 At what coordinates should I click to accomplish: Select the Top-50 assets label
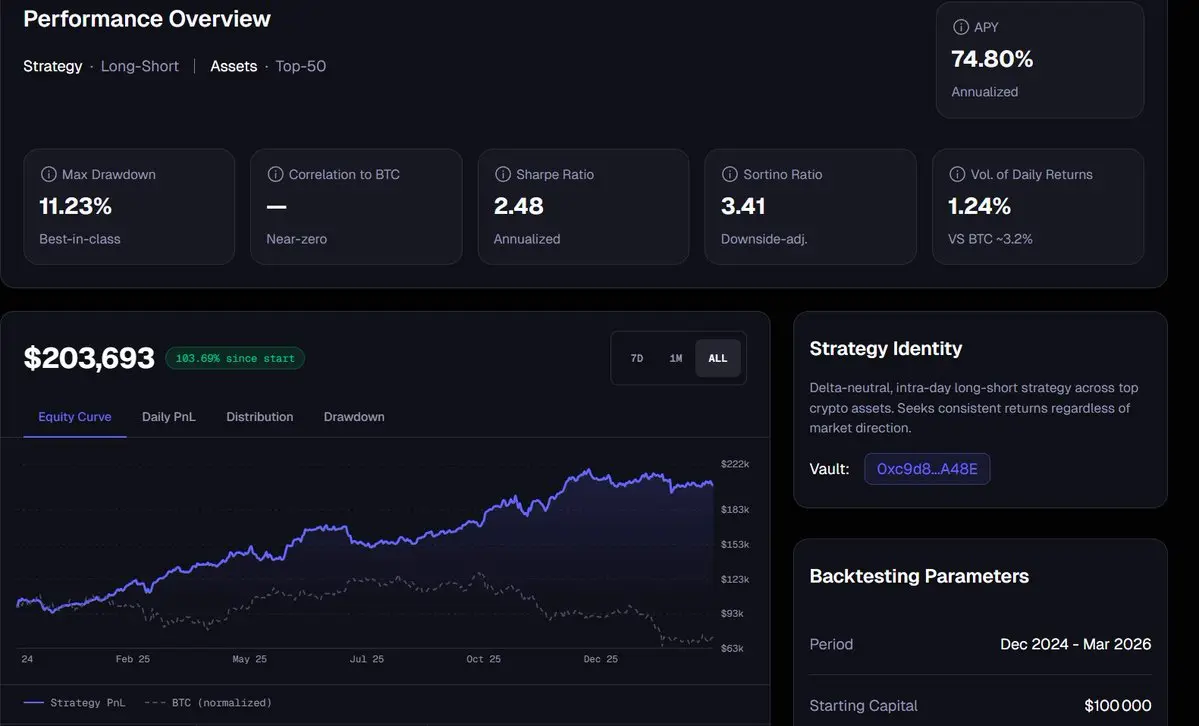pos(301,66)
